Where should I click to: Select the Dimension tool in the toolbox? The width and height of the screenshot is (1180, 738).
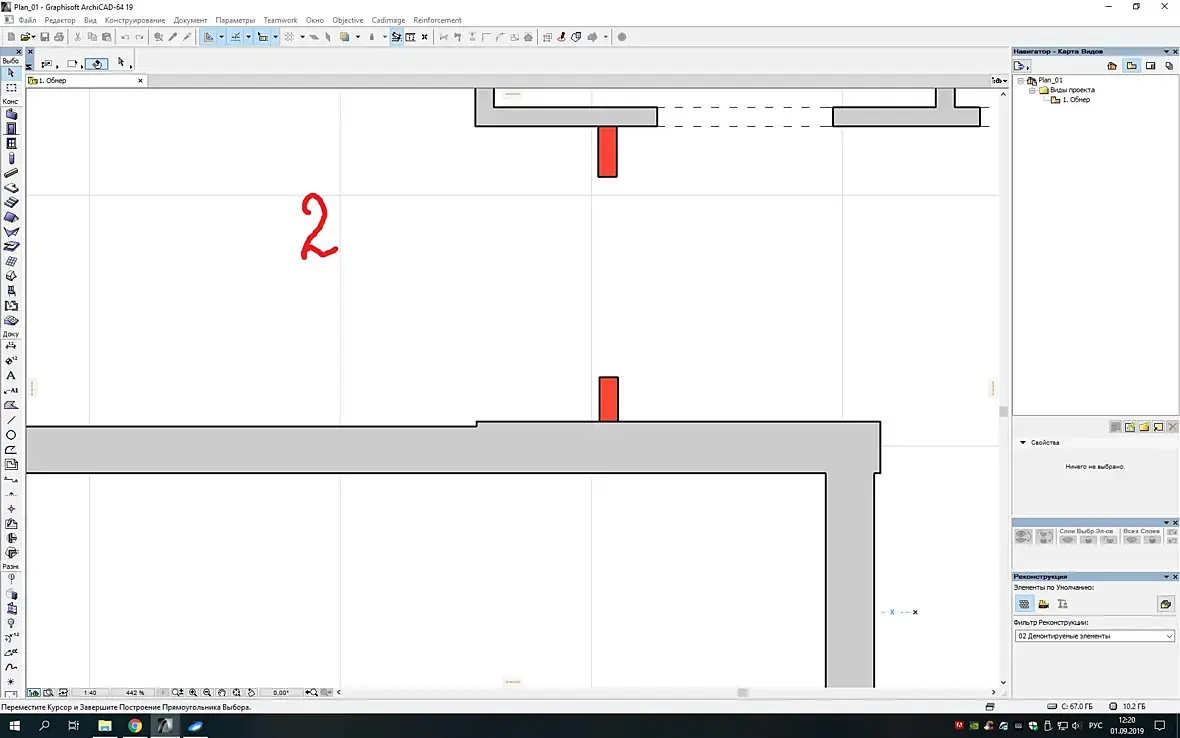tap(11, 346)
